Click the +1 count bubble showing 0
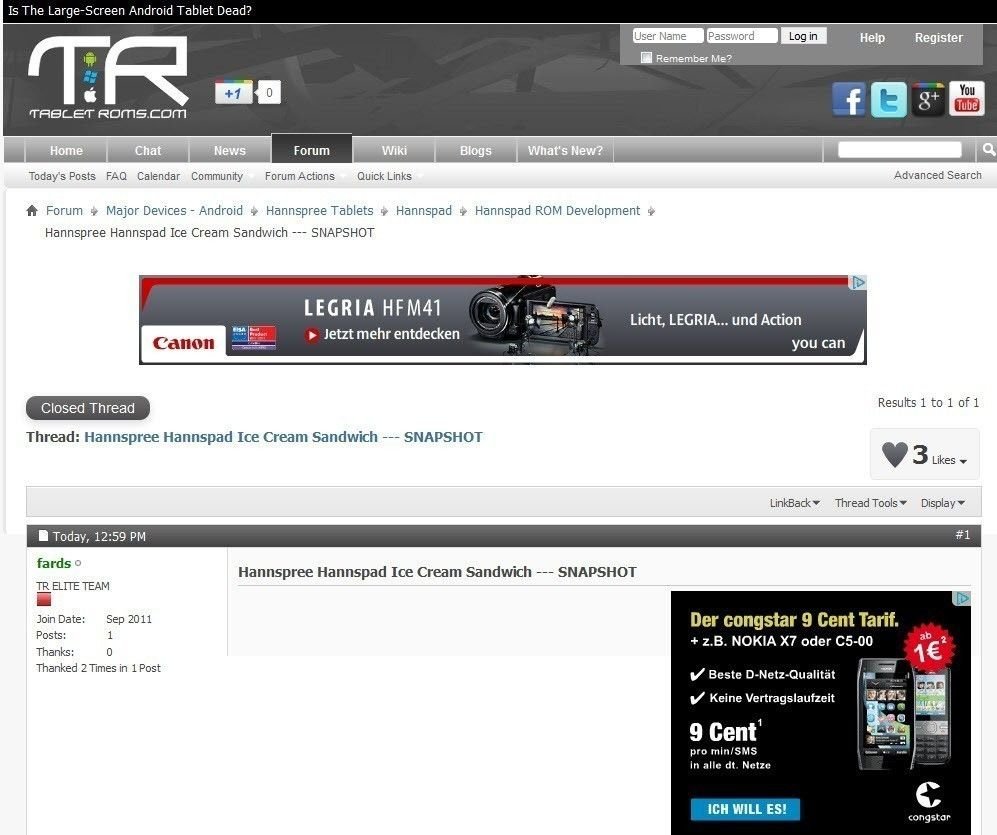The width and height of the screenshot is (997, 835). pos(269,93)
